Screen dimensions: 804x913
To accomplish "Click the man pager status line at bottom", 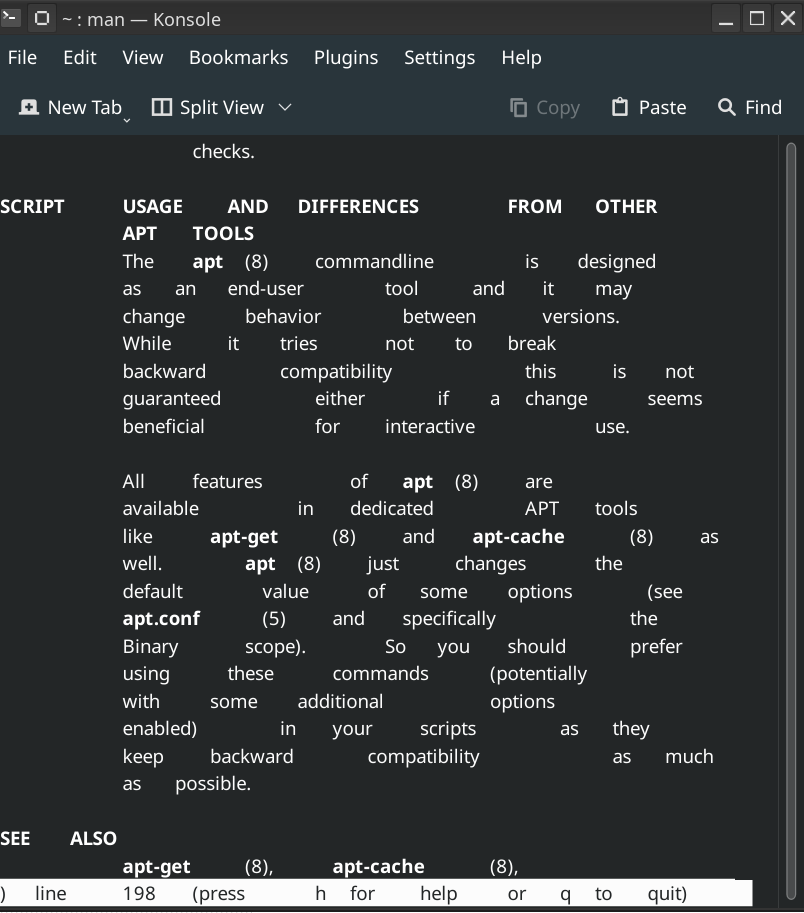I will click(375, 893).
